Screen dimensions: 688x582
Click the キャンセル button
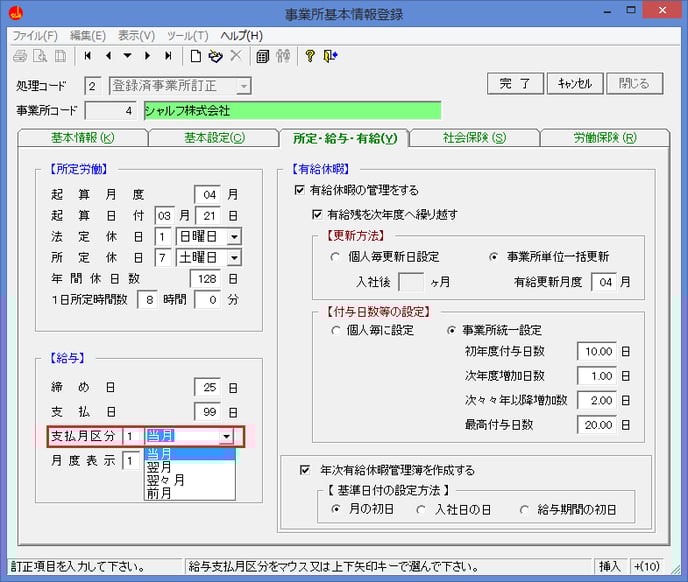pos(575,83)
